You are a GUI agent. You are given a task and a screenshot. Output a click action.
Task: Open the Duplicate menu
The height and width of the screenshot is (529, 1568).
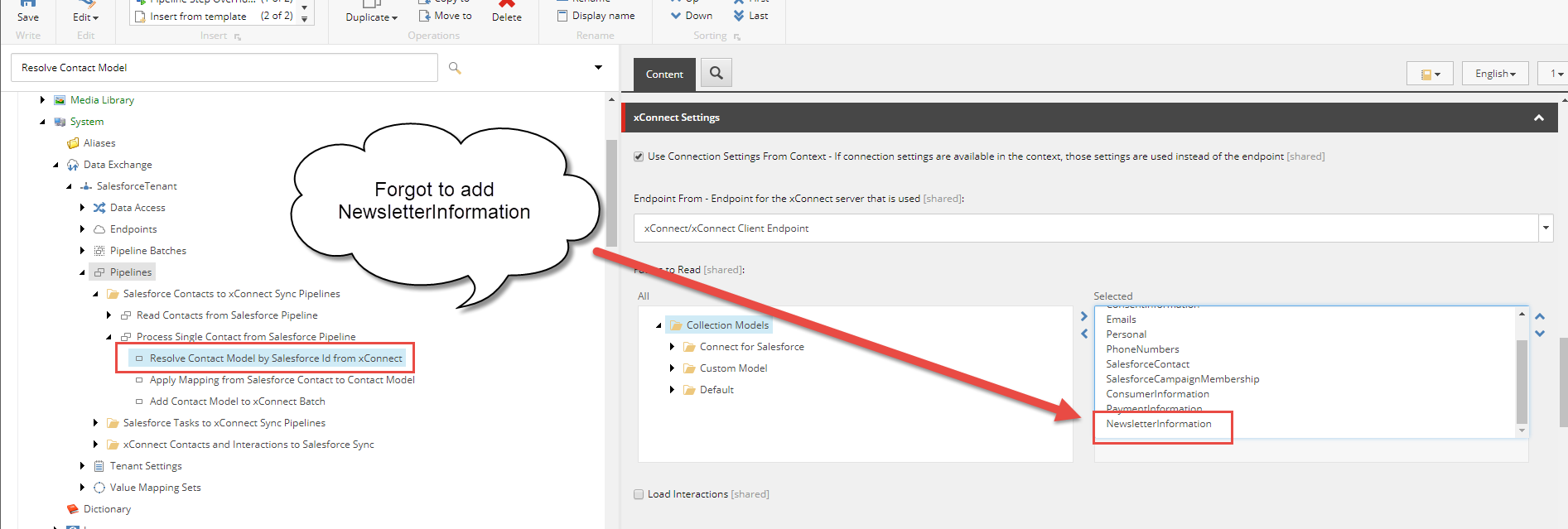pos(371,17)
